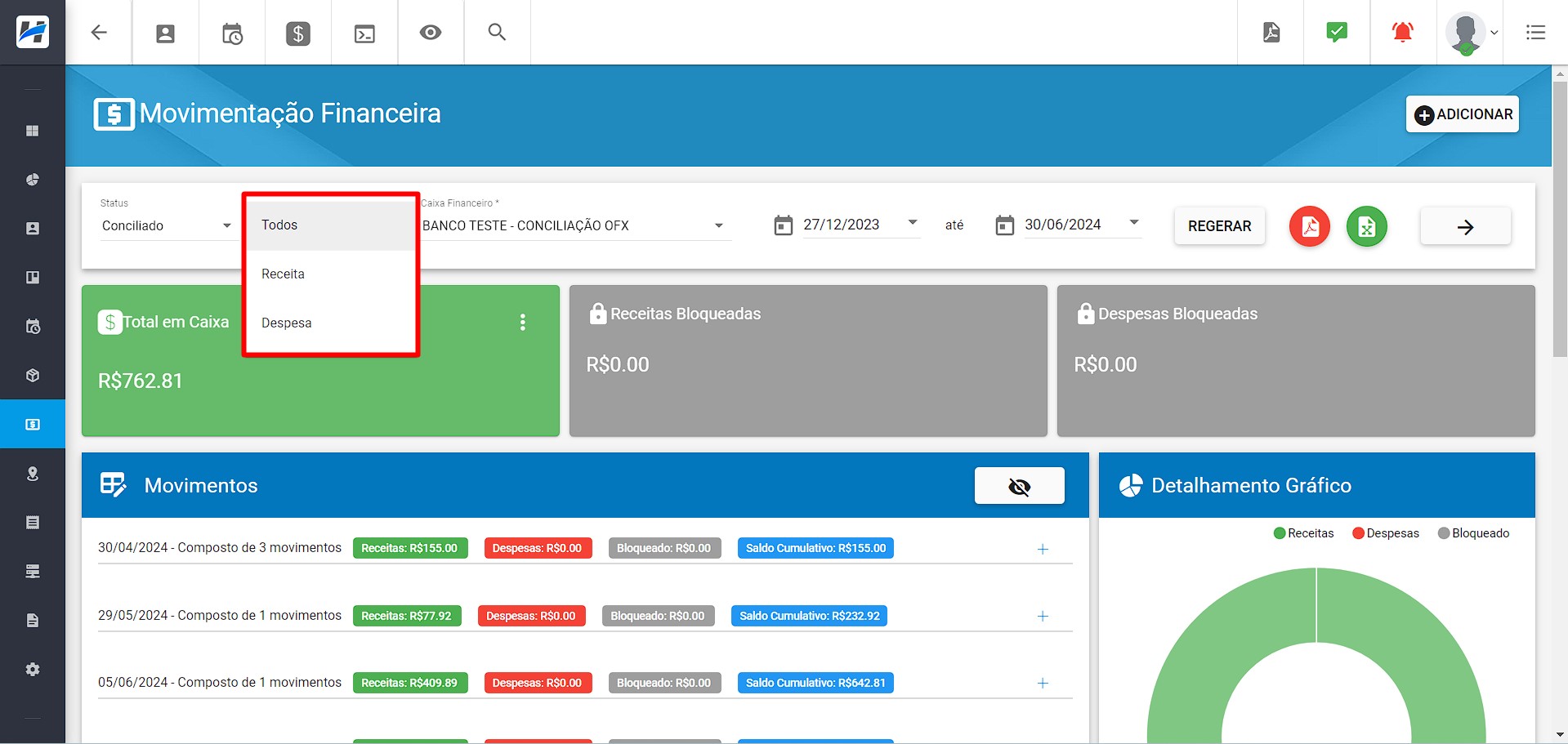This screenshot has width=1568, height=744.
Task: Click the vertical page scrollbar
Action: (x=1560, y=219)
